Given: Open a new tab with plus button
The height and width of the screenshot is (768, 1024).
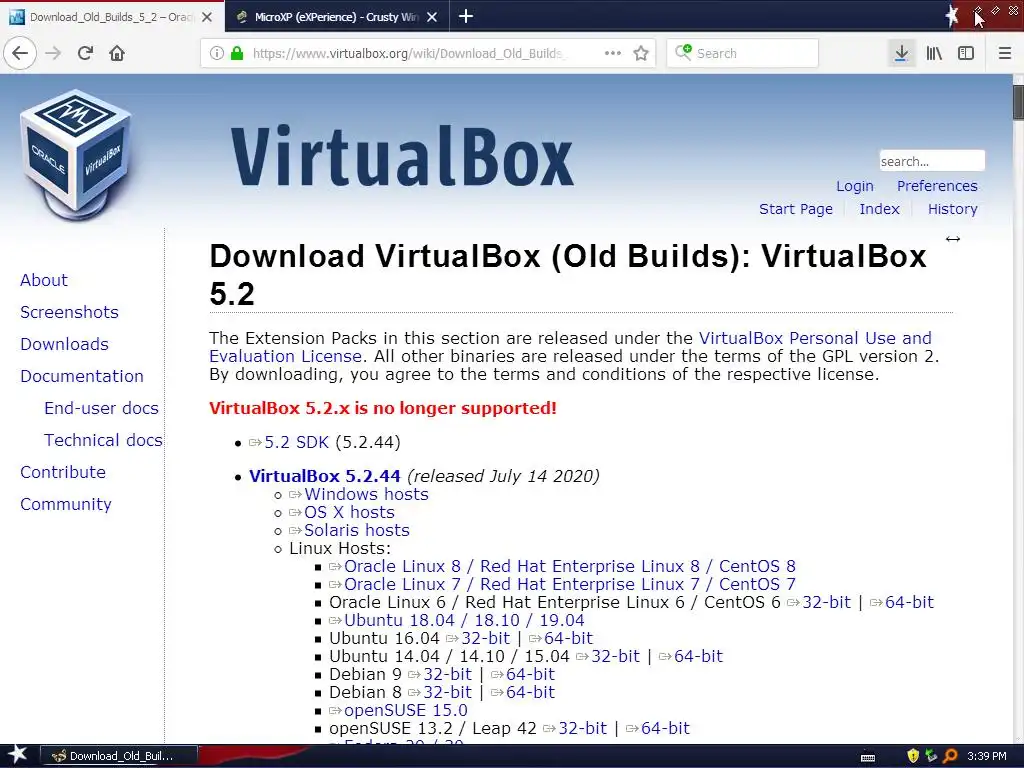Looking at the screenshot, I should 466,16.
